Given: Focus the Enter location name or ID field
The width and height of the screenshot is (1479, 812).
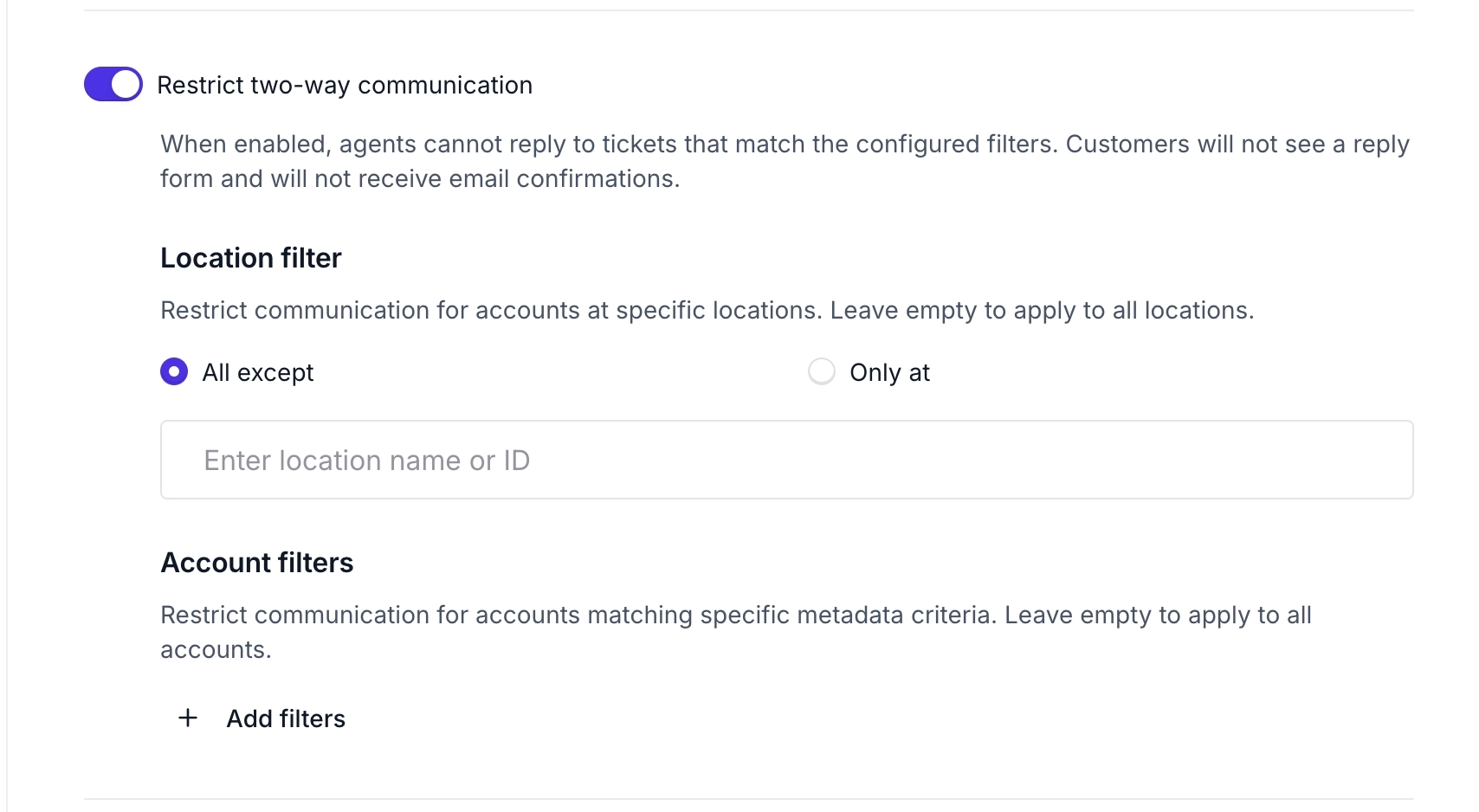Looking at the screenshot, I should 786,460.
